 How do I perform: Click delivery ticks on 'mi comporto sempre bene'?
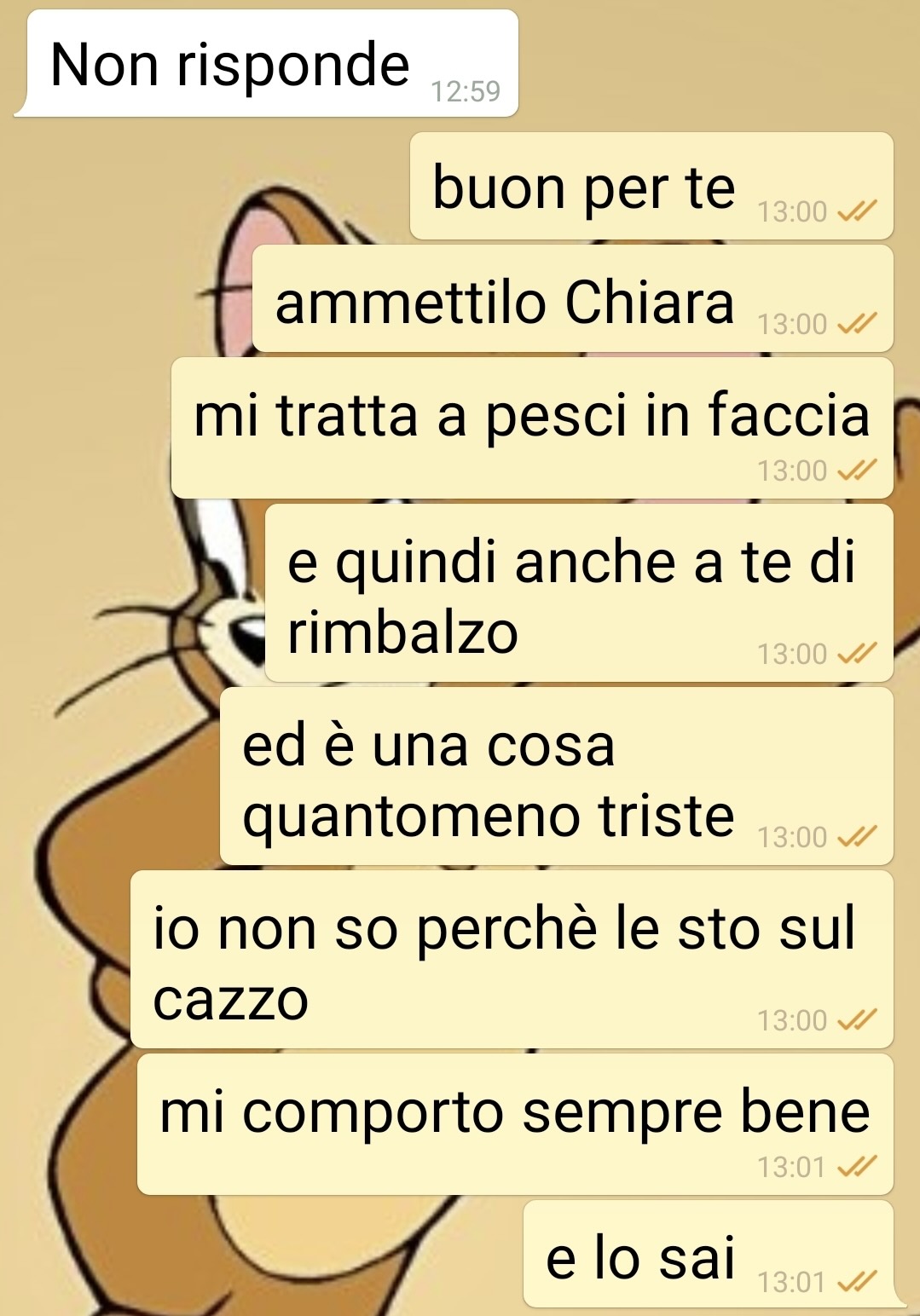[x=857, y=1167]
